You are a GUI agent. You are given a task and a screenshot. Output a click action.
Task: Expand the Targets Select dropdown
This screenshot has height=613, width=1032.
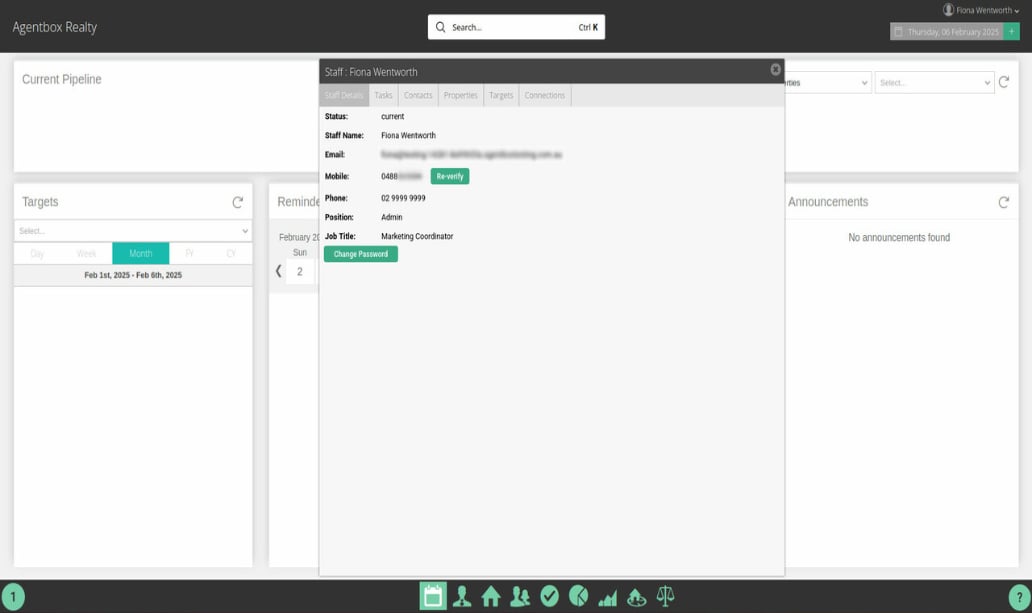pyautogui.click(x=133, y=231)
